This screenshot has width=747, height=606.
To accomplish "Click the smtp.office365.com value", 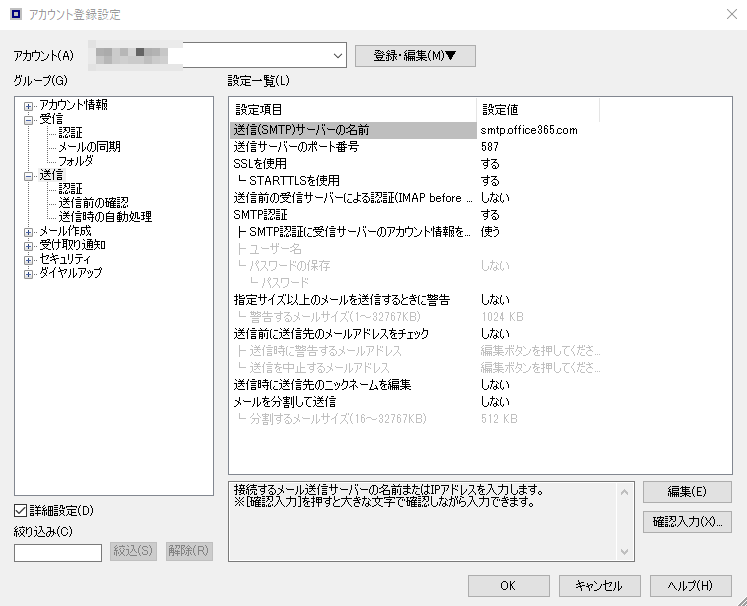I will point(529,130).
